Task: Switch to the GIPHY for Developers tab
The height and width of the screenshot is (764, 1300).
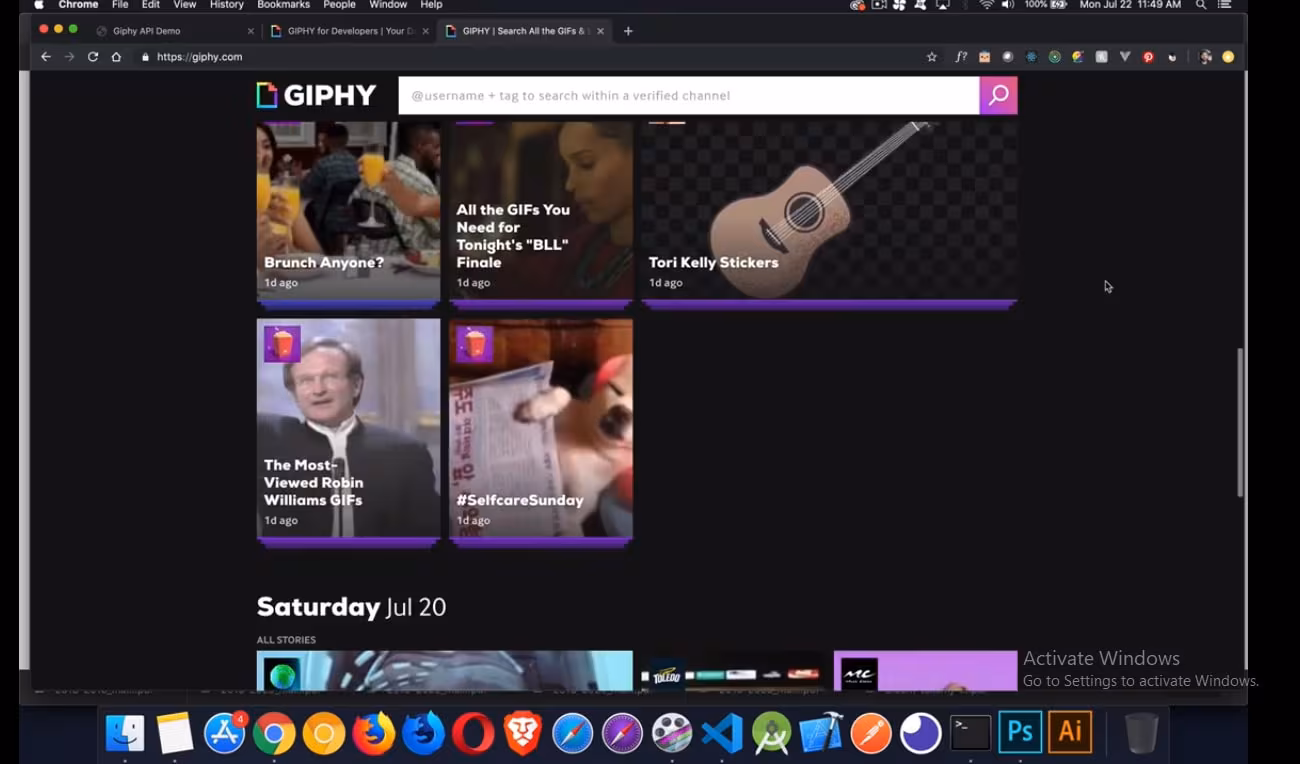Action: [350, 31]
